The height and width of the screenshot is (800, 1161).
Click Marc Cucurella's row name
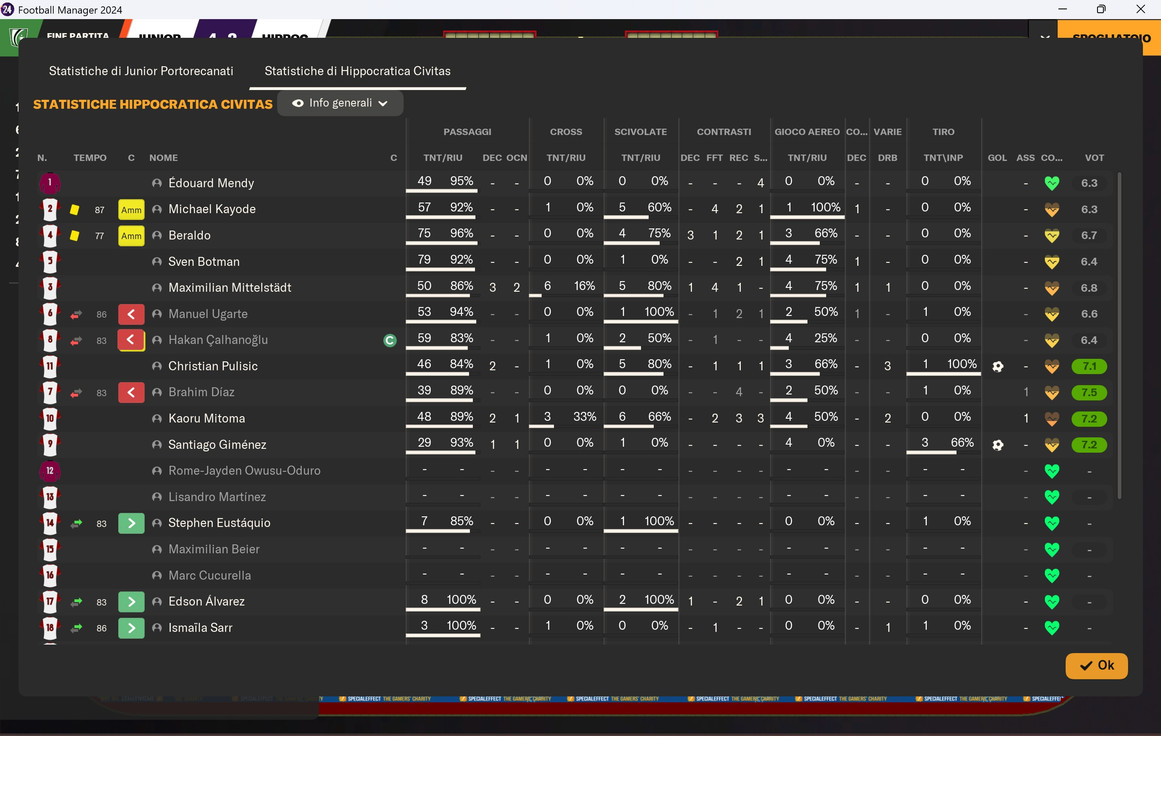click(210, 576)
